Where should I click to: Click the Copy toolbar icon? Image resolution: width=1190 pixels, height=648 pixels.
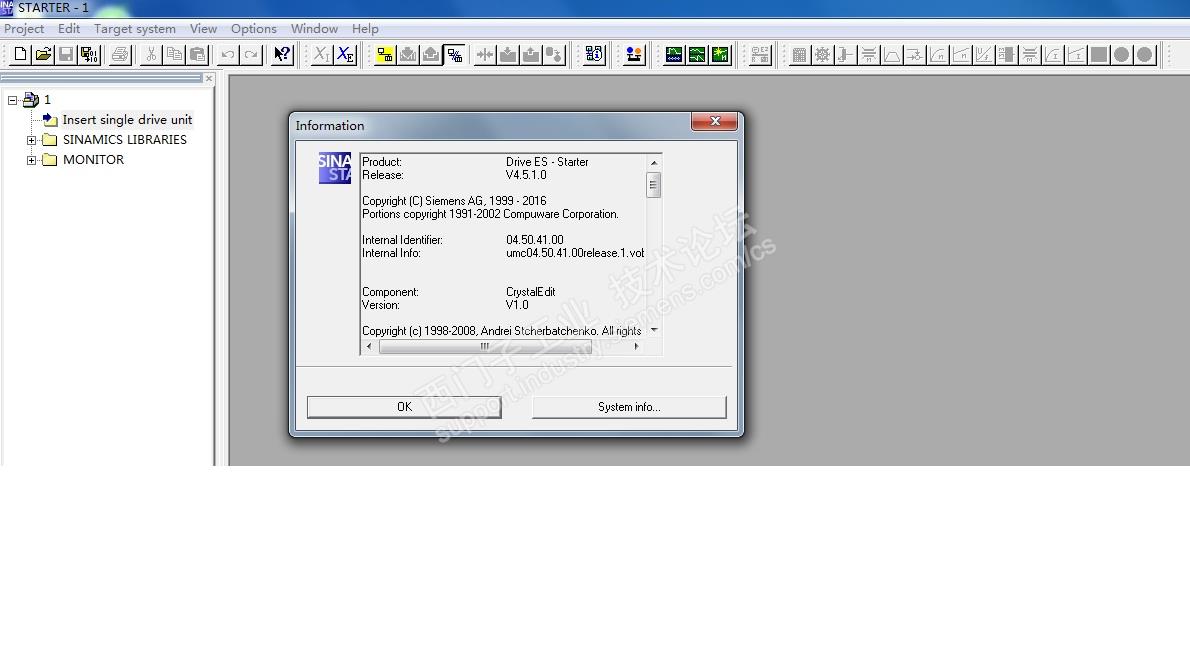[174, 55]
